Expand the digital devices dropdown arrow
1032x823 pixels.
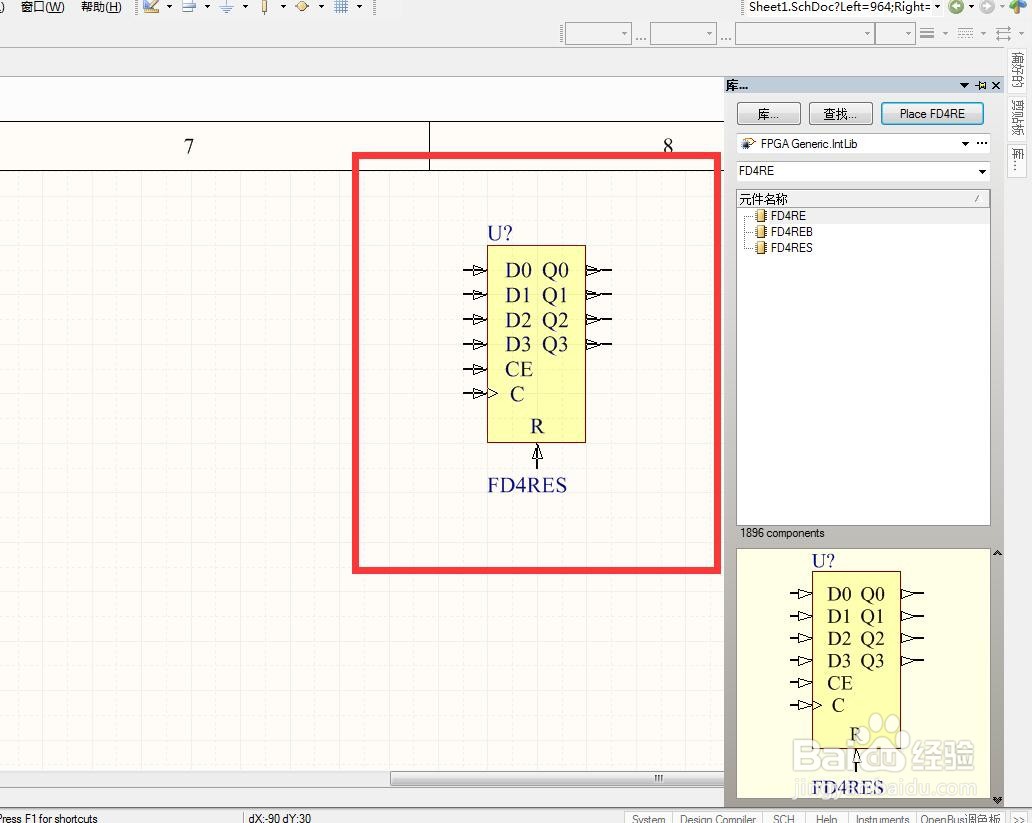point(284,7)
